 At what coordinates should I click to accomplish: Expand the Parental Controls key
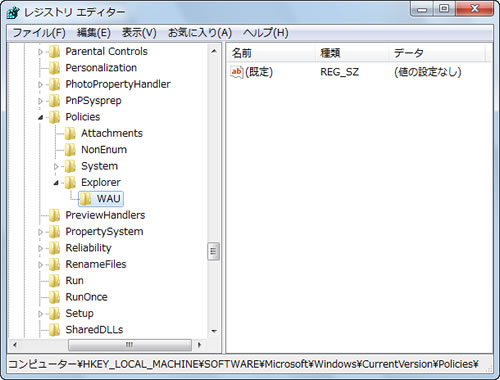click(41, 52)
